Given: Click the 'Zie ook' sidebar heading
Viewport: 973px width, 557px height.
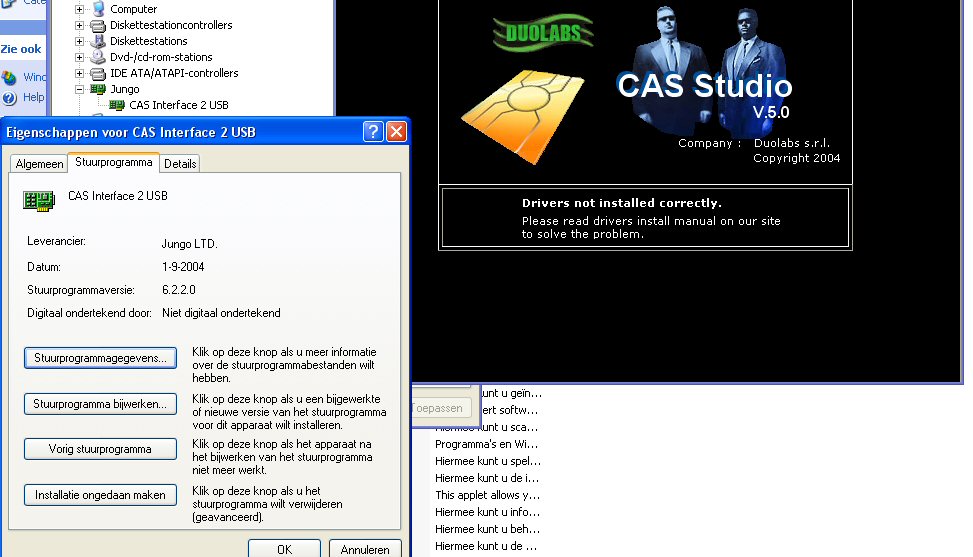Looking at the screenshot, I should pos(21,49).
